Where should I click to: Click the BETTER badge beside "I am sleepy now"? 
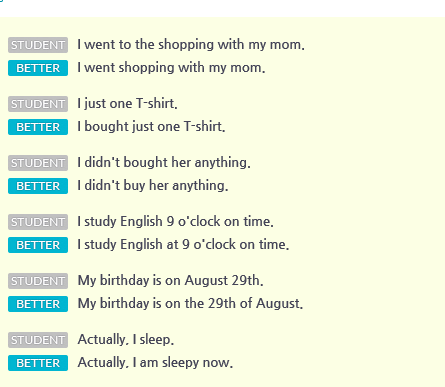pyautogui.click(x=38, y=363)
